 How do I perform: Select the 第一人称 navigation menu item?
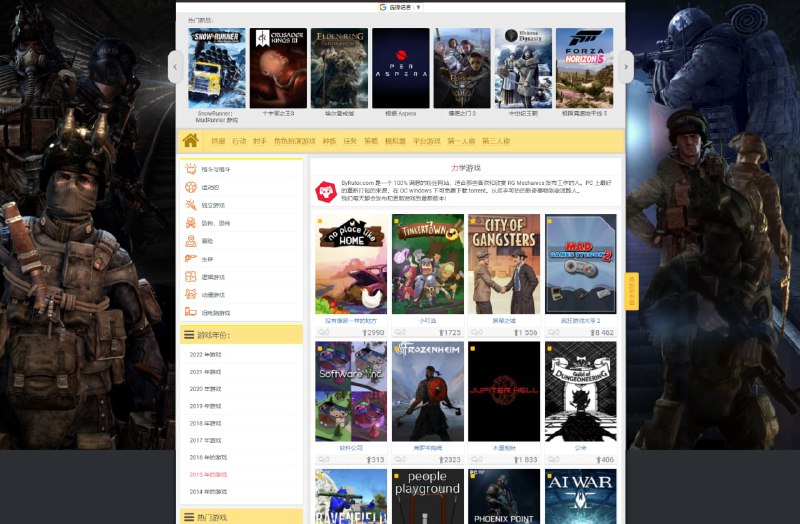[x=461, y=141]
